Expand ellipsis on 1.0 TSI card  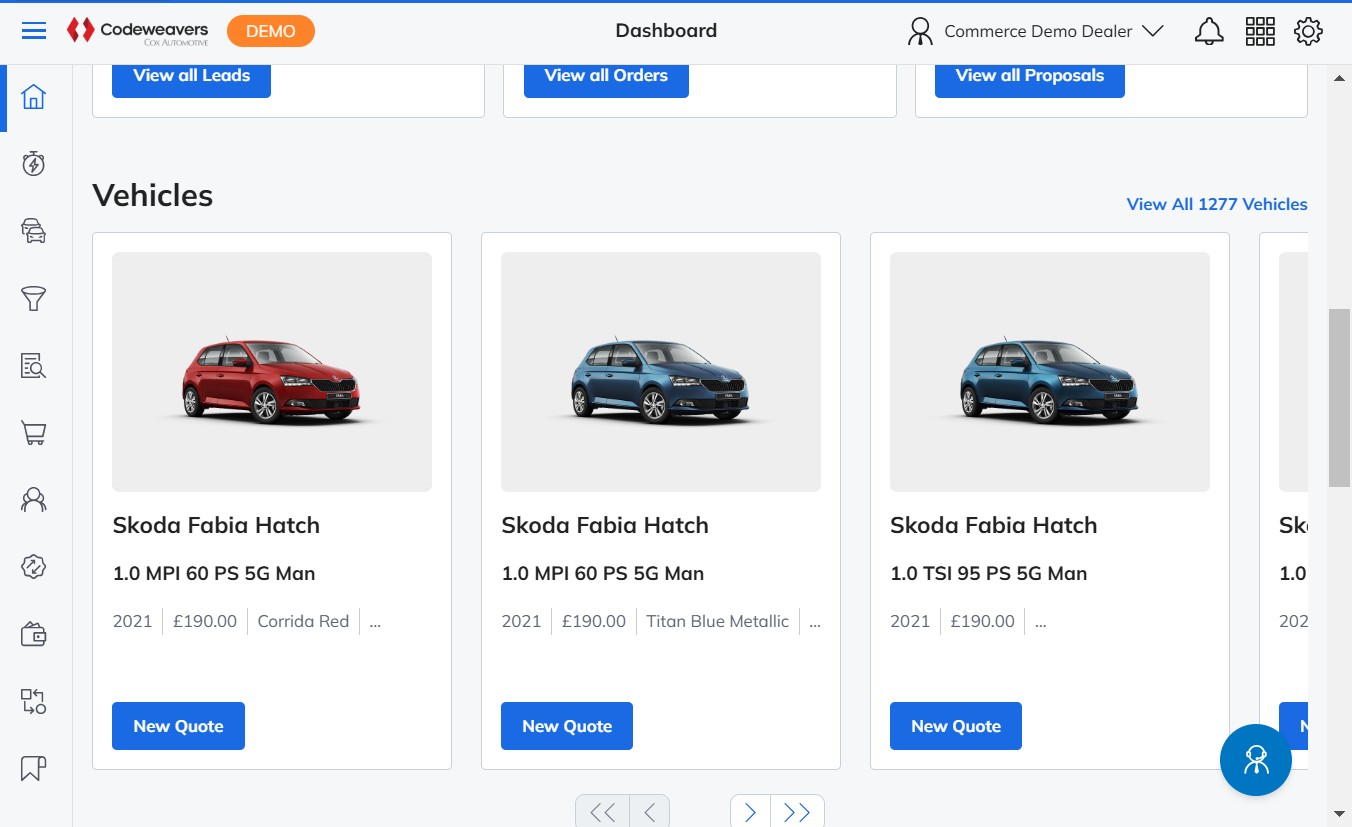(x=1041, y=621)
